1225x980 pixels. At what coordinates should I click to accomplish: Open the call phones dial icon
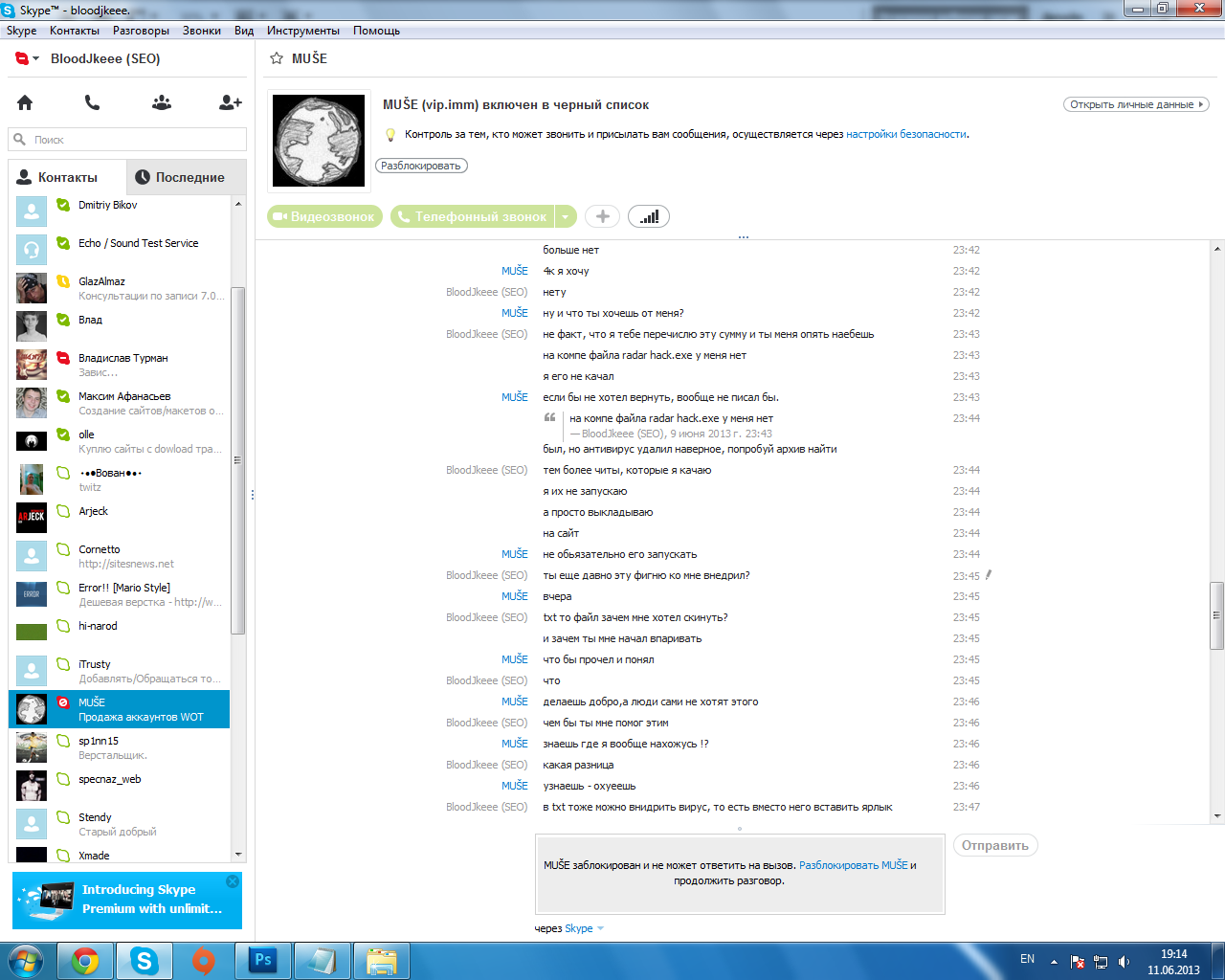92,102
